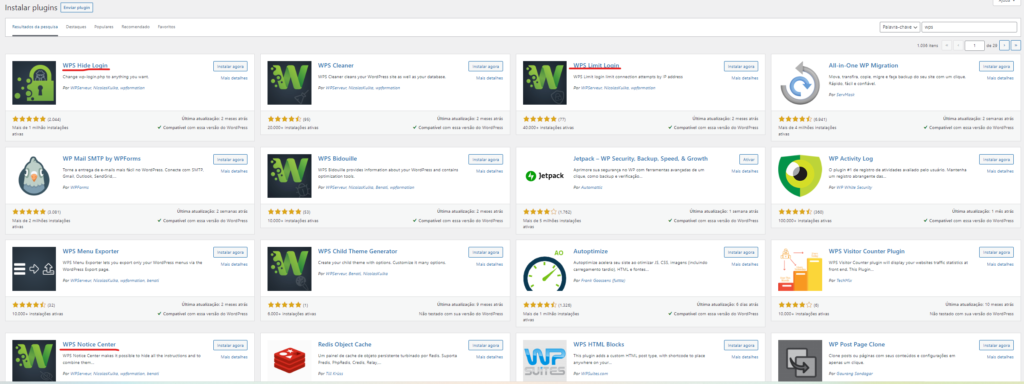Image resolution: width=1024 pixels, height=384 pixels.
Task: Switch to the Favoritos tab
Action: [166, 27]
